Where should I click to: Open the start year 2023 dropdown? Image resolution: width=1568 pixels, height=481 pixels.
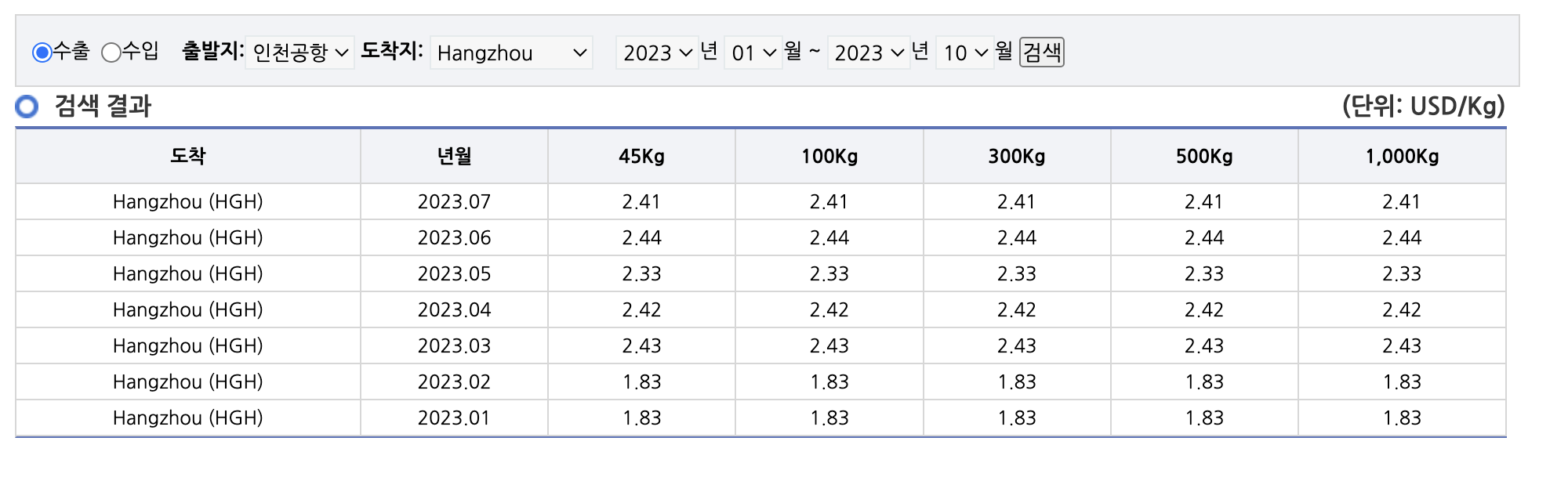[x=657, y=52]
